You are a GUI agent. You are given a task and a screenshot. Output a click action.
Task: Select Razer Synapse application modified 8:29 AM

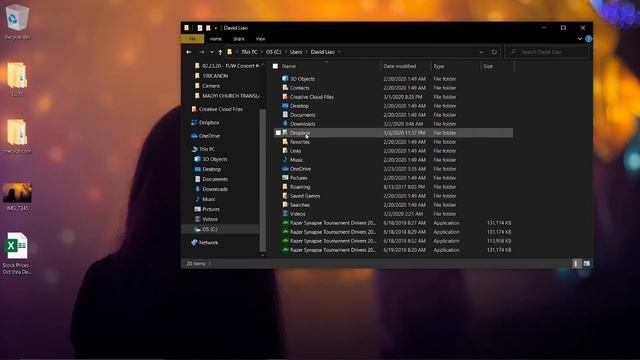click(x=393, y=232)
